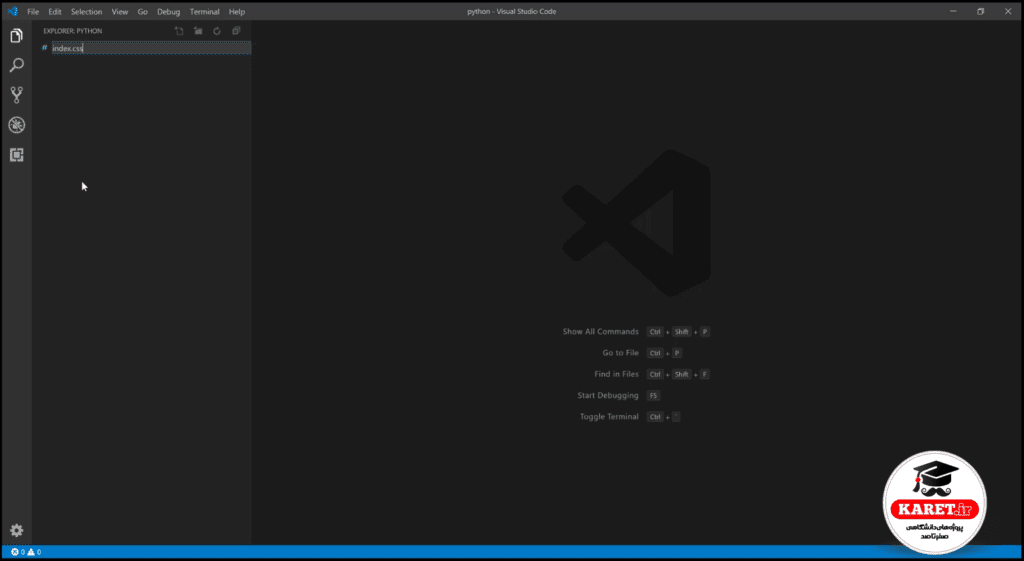Open the Extensions view

click(x=16, y=155)
